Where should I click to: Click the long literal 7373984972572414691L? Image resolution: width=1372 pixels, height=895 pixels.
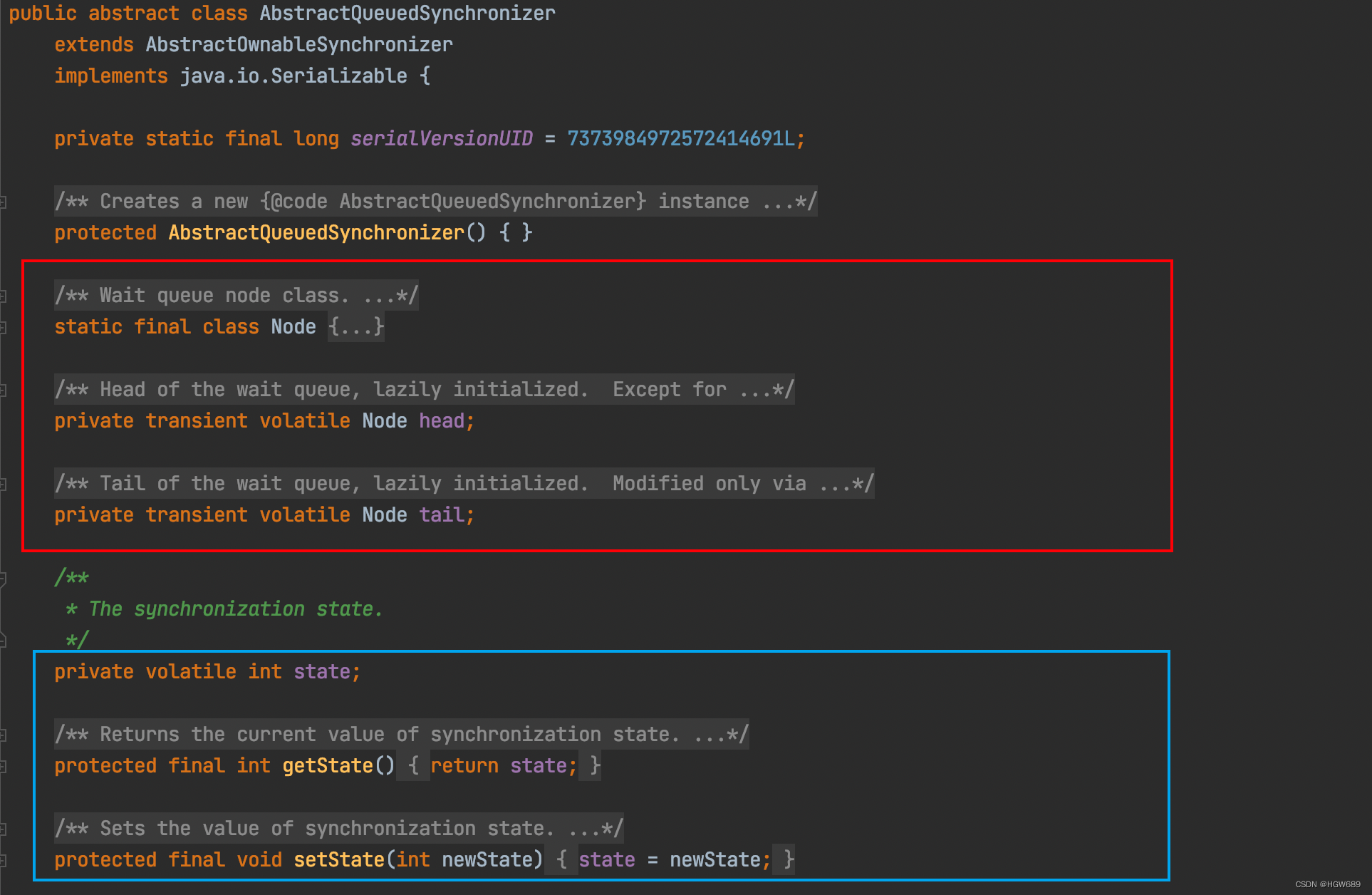[x=681, y=139]
